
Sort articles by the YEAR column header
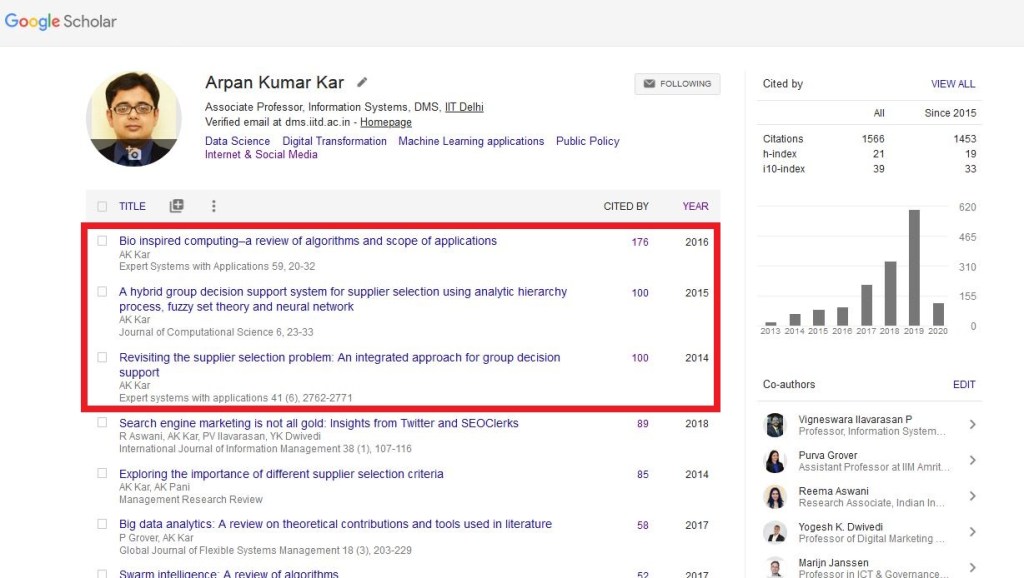click(x=695, y=206)
